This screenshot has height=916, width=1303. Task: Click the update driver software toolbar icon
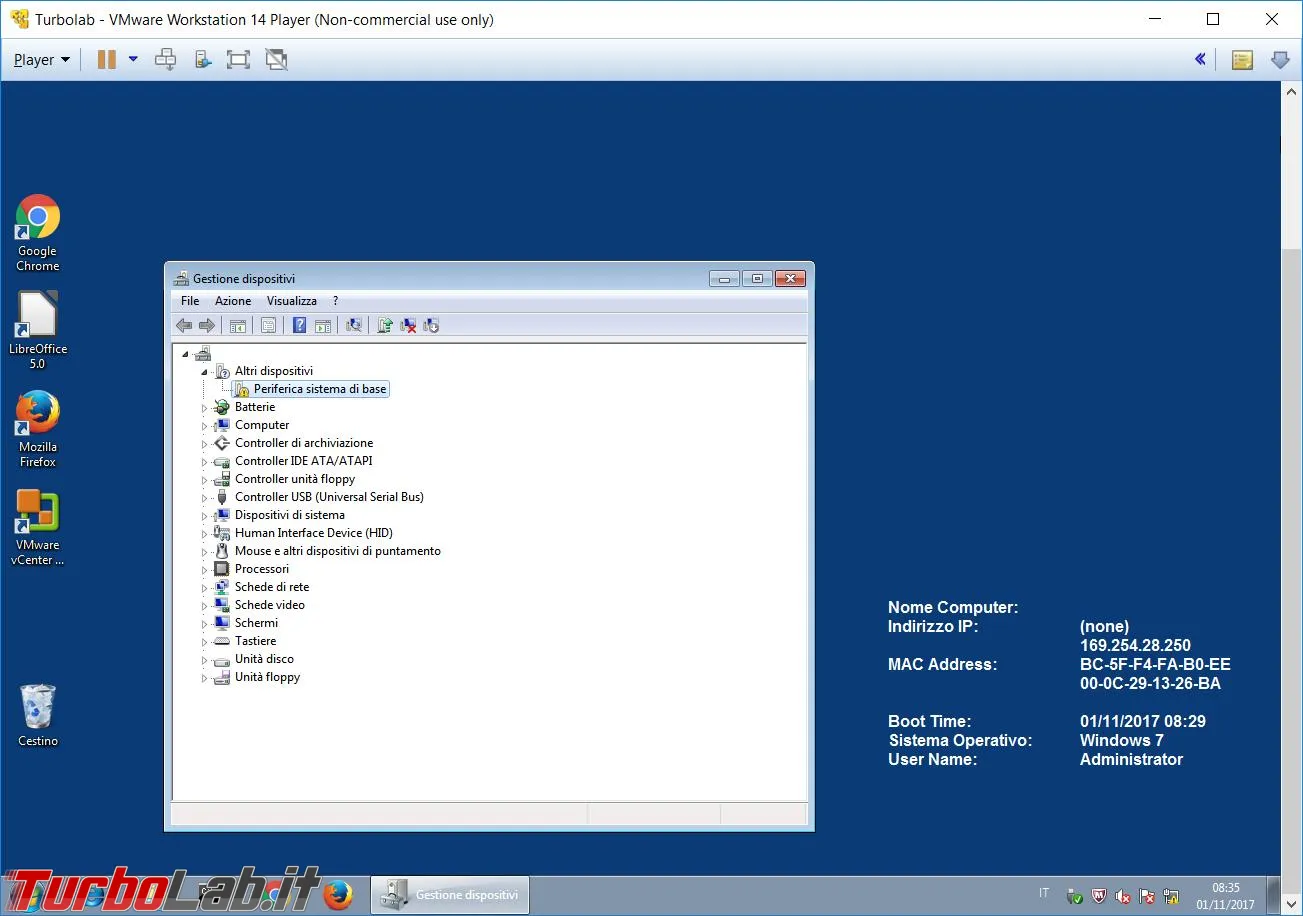click(x=384, y=325)
